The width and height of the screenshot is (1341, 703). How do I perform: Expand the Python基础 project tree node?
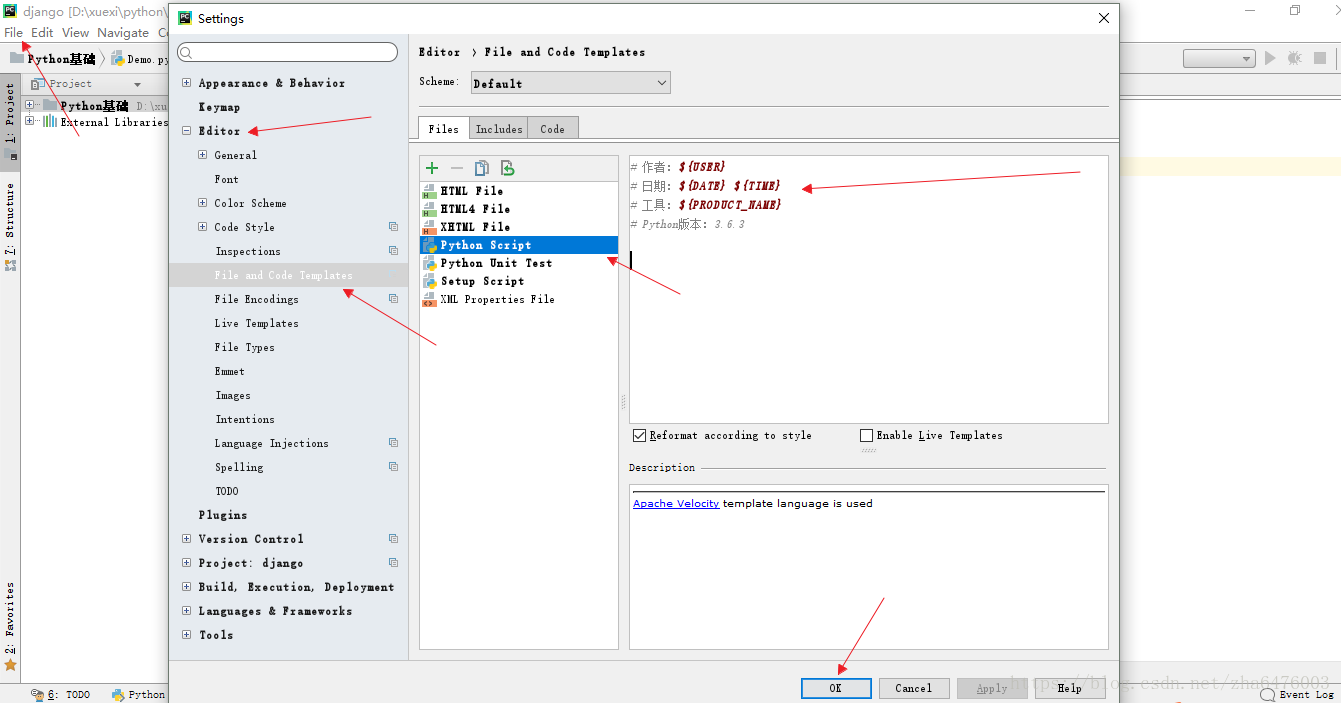tap(29, 105)
